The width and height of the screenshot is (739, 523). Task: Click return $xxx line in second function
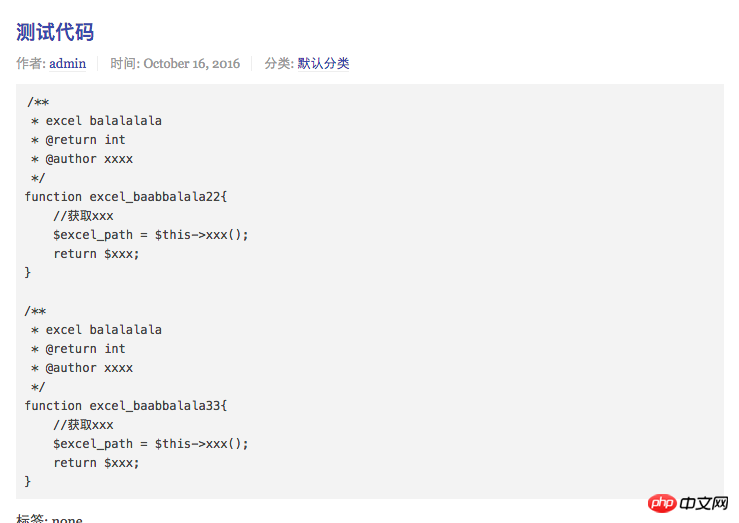click(96, 463)
